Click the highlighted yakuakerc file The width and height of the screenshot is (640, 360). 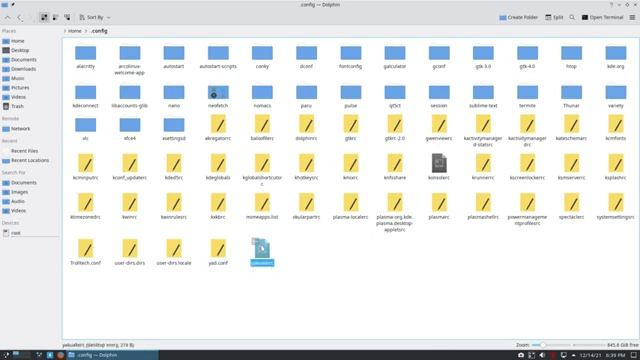262,252
